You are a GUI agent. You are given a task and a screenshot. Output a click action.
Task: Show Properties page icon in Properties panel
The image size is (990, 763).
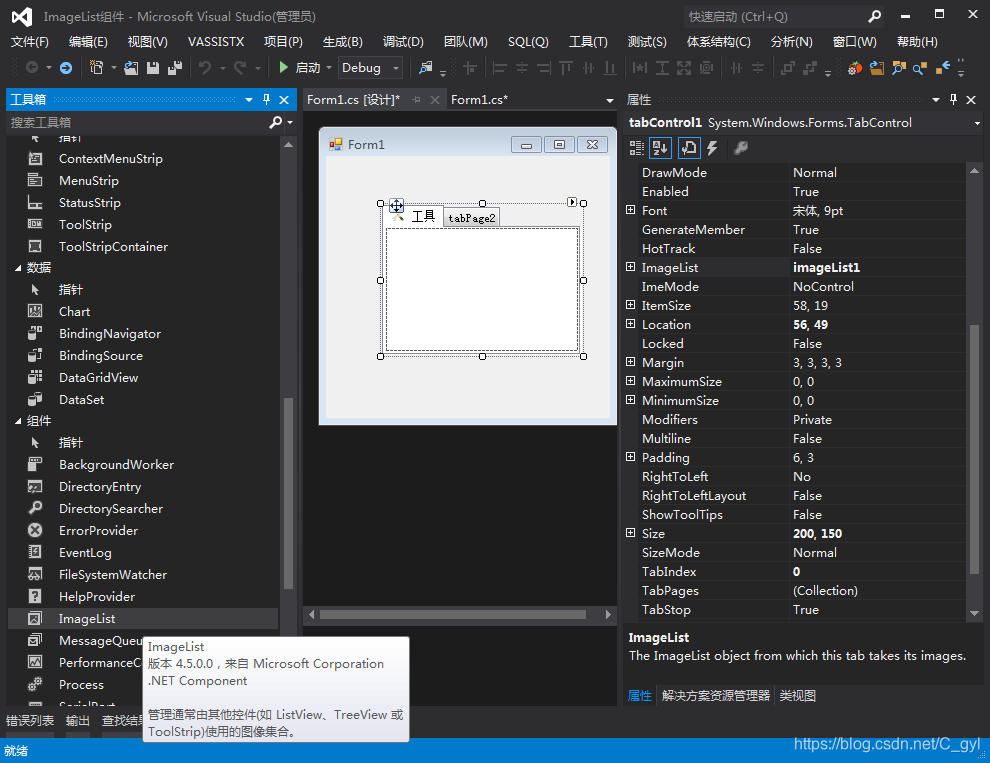coord(688,148)
